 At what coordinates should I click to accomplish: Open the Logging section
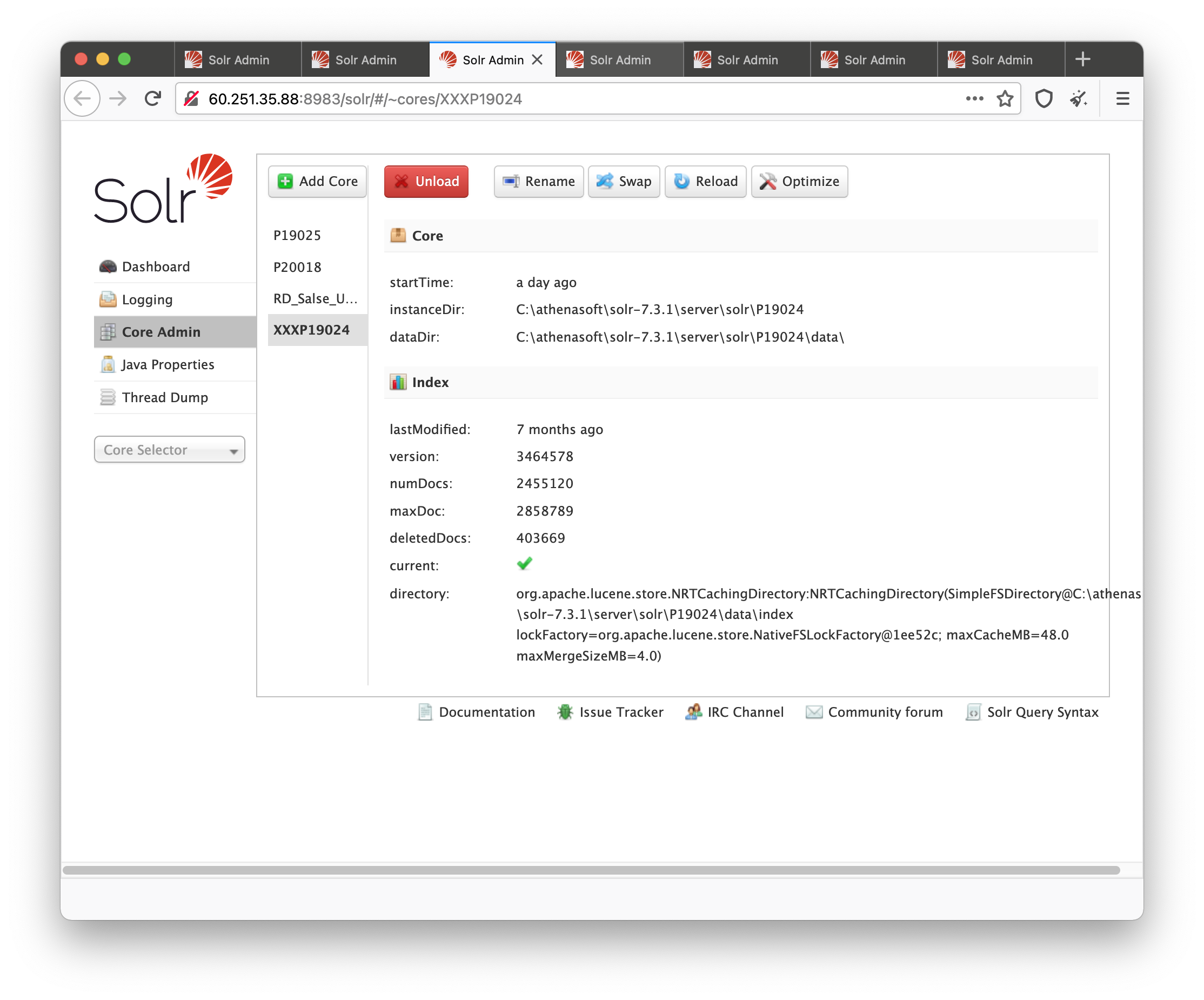click(x=175, y=299)
